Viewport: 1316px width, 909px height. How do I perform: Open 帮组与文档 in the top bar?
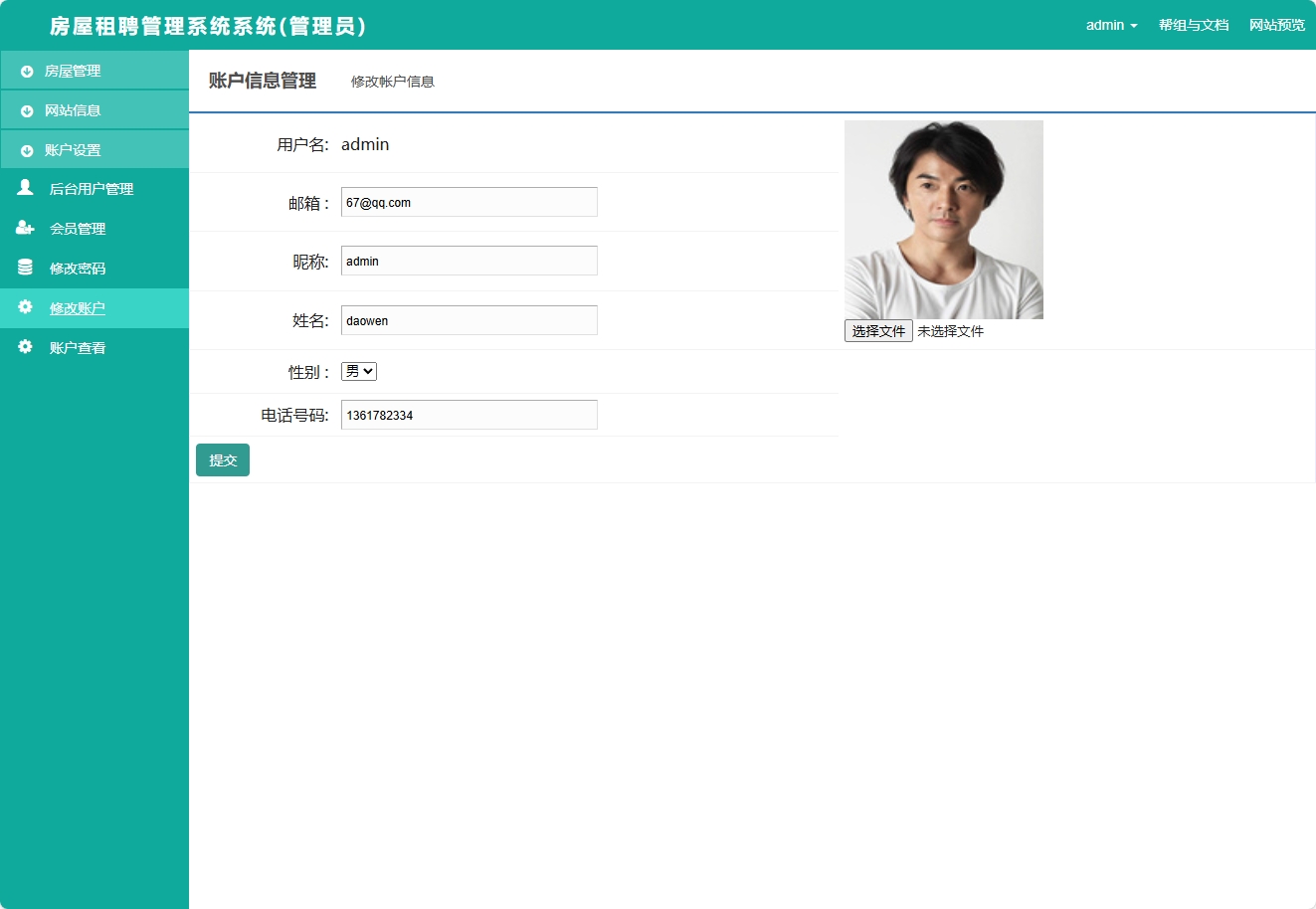click(x=1193, y=25)
